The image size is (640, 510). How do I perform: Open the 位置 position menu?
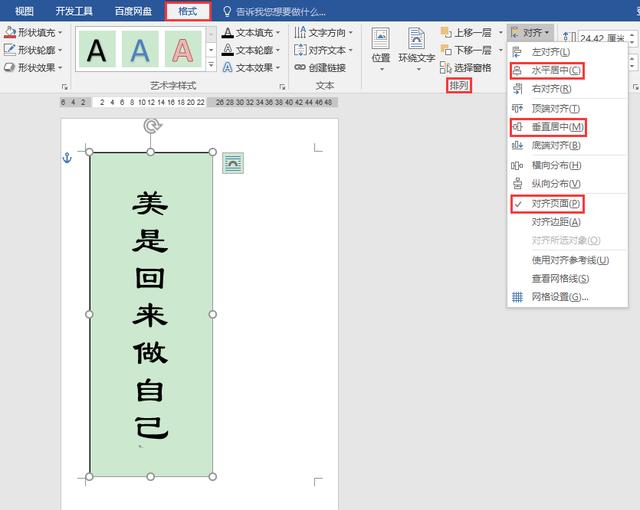click(381, 49)
